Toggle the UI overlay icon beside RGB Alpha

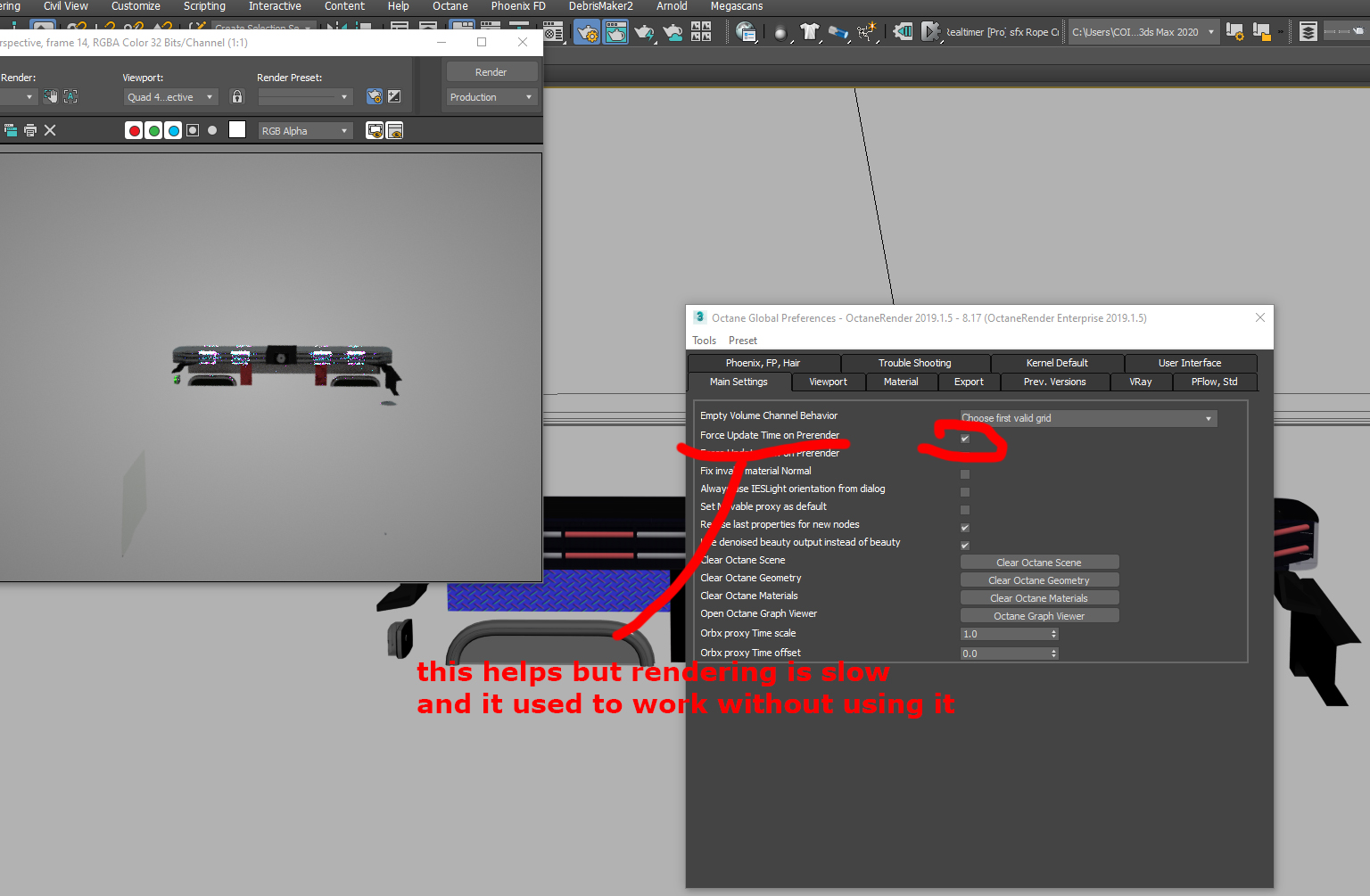pos(376,131)
